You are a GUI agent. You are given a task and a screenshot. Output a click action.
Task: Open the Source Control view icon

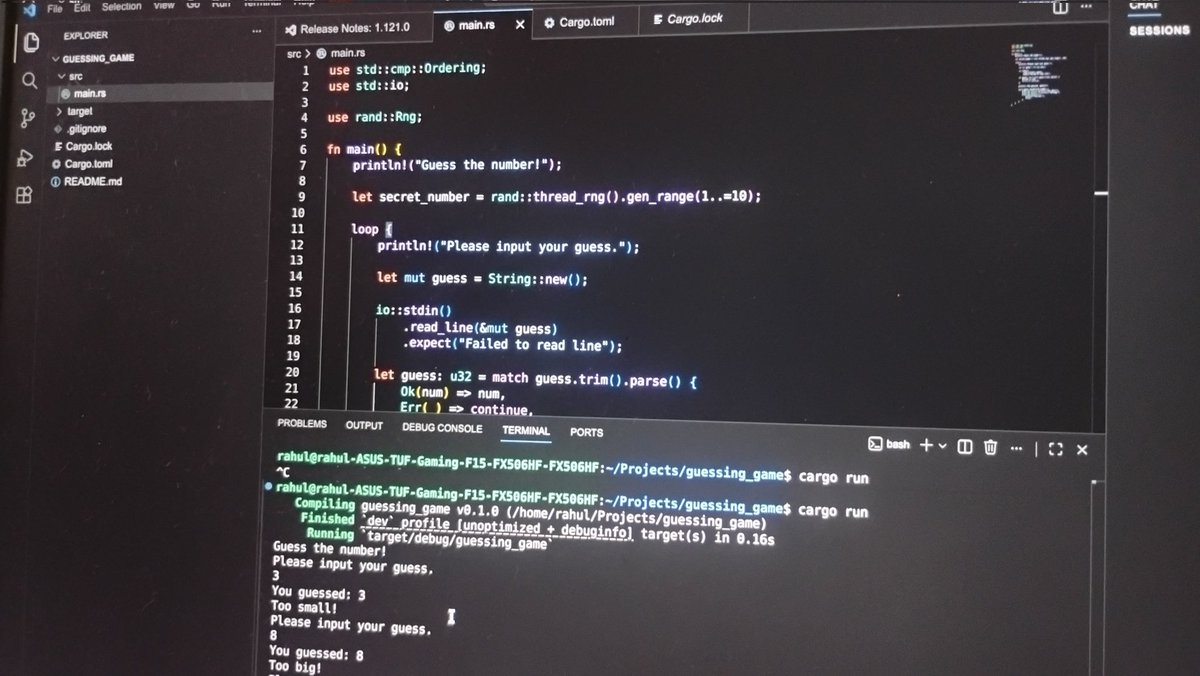27,120
